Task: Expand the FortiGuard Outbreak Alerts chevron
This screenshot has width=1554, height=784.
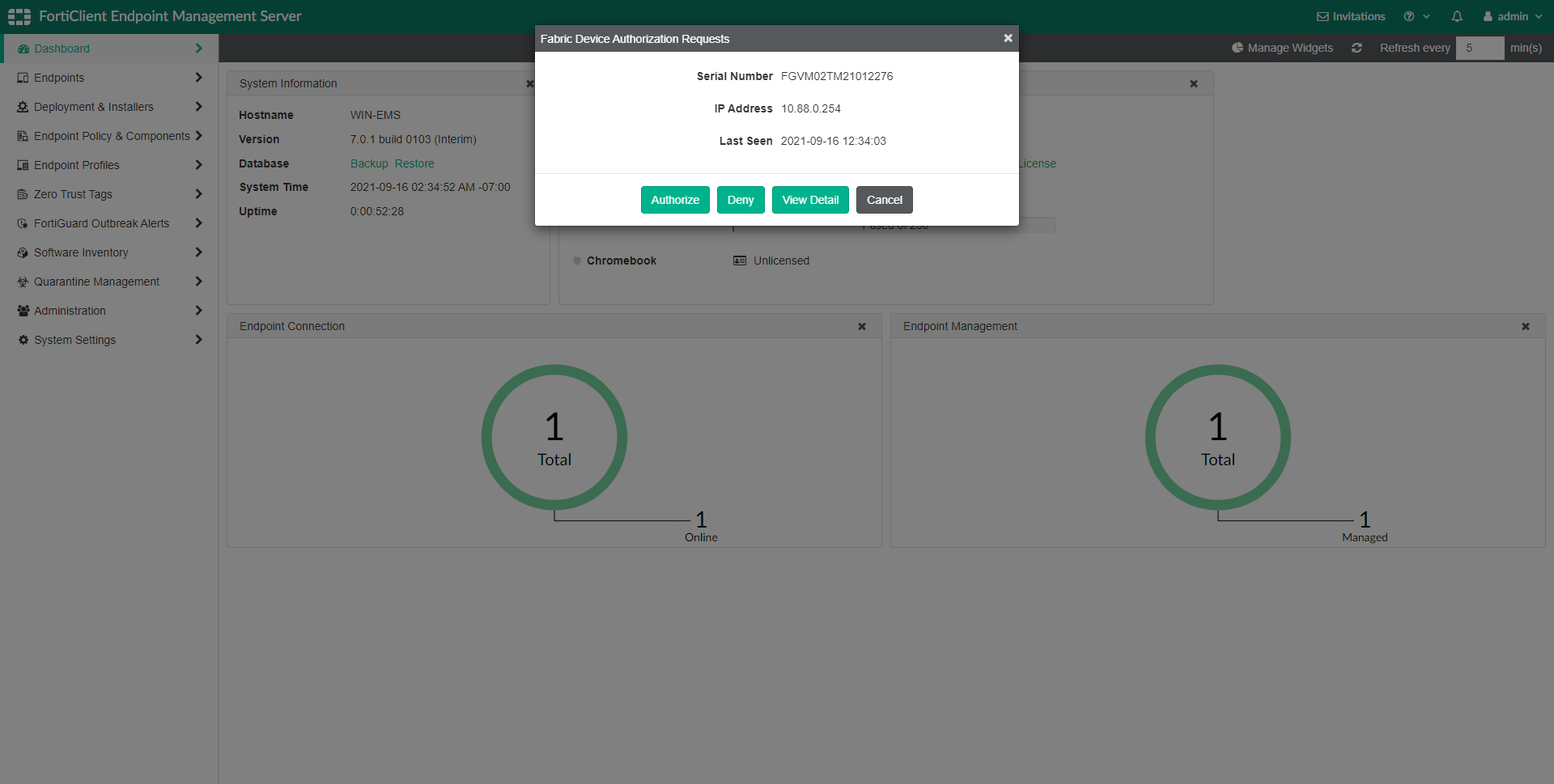Action: pyautogui.click(x=198, y=223)
